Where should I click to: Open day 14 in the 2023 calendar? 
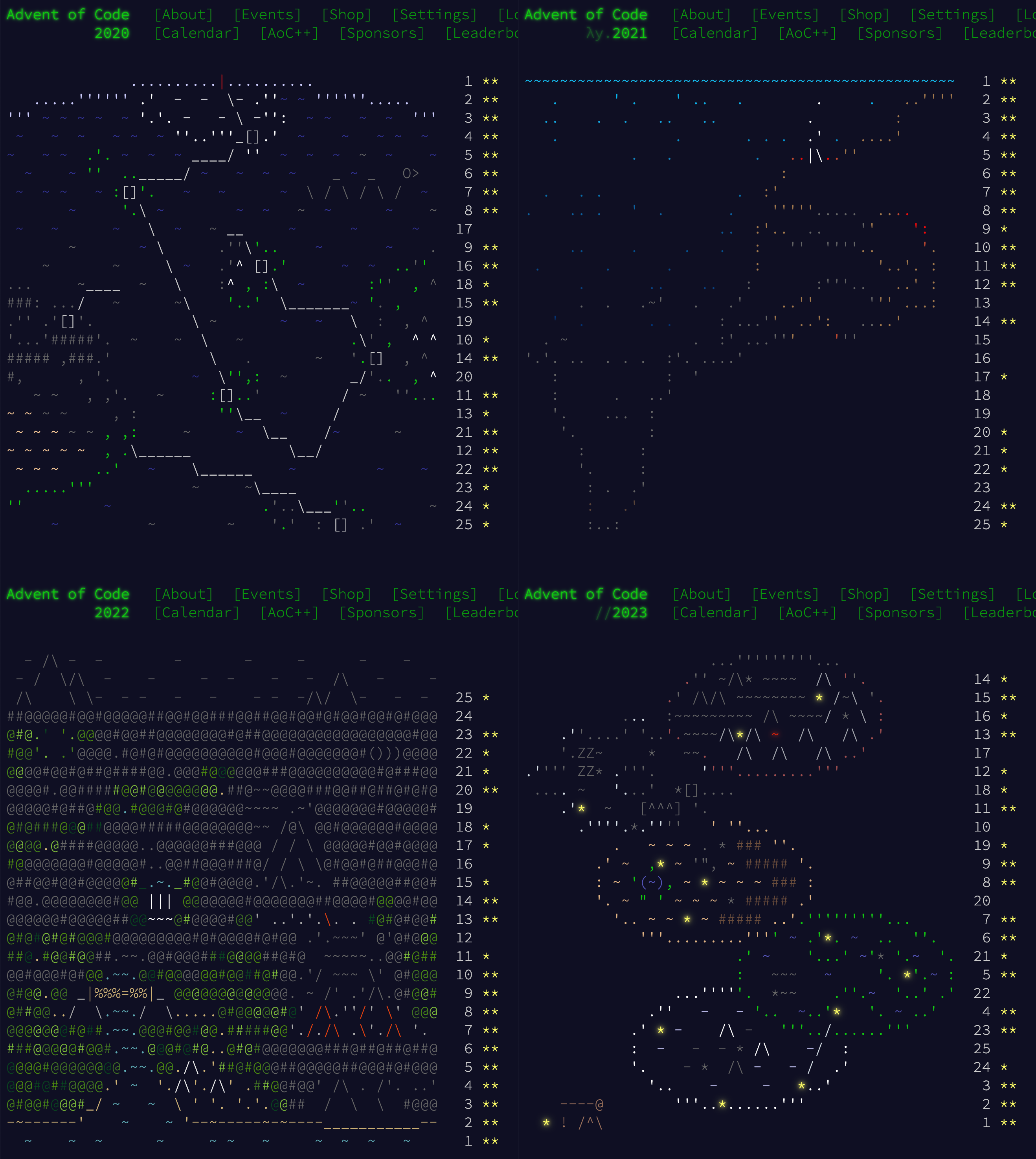tap(981, 679)
